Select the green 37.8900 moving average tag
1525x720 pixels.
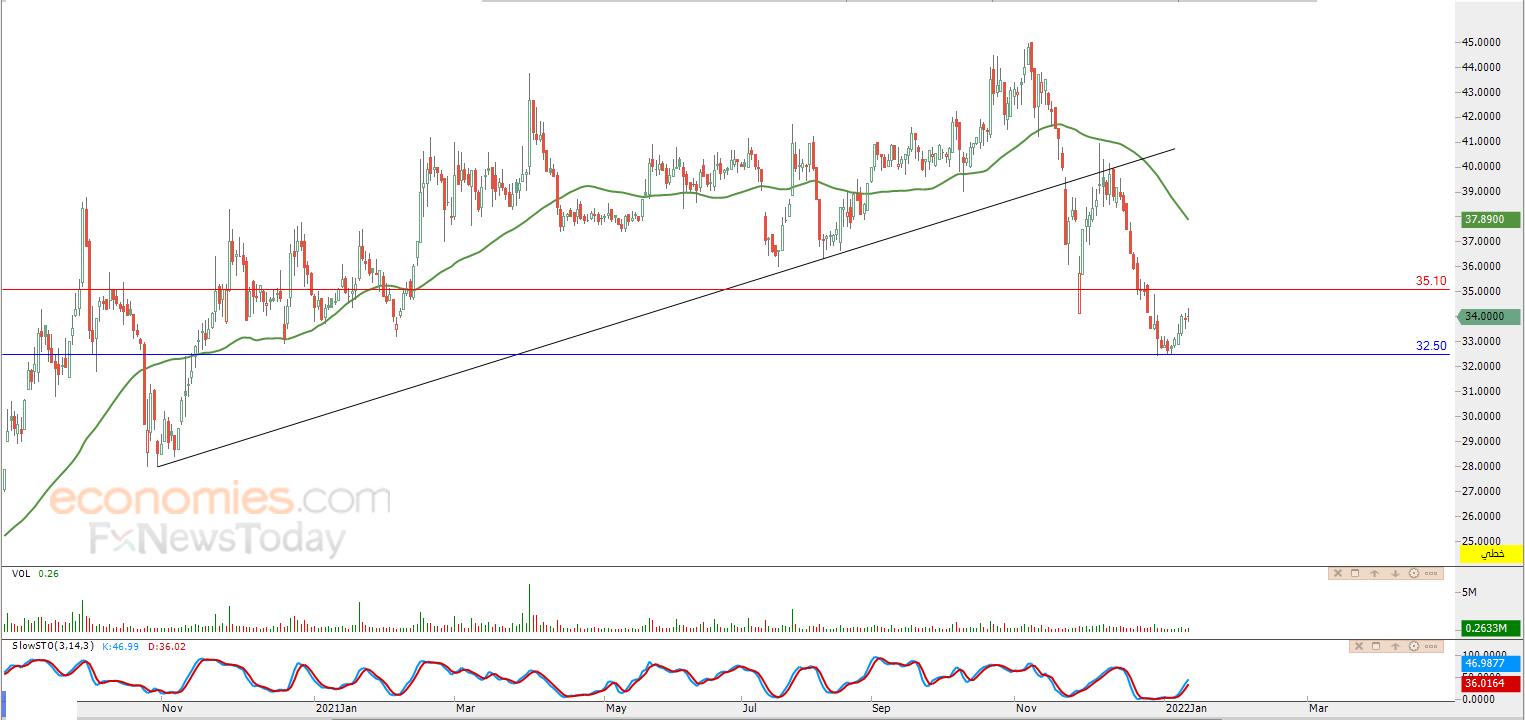[1491, 219]
